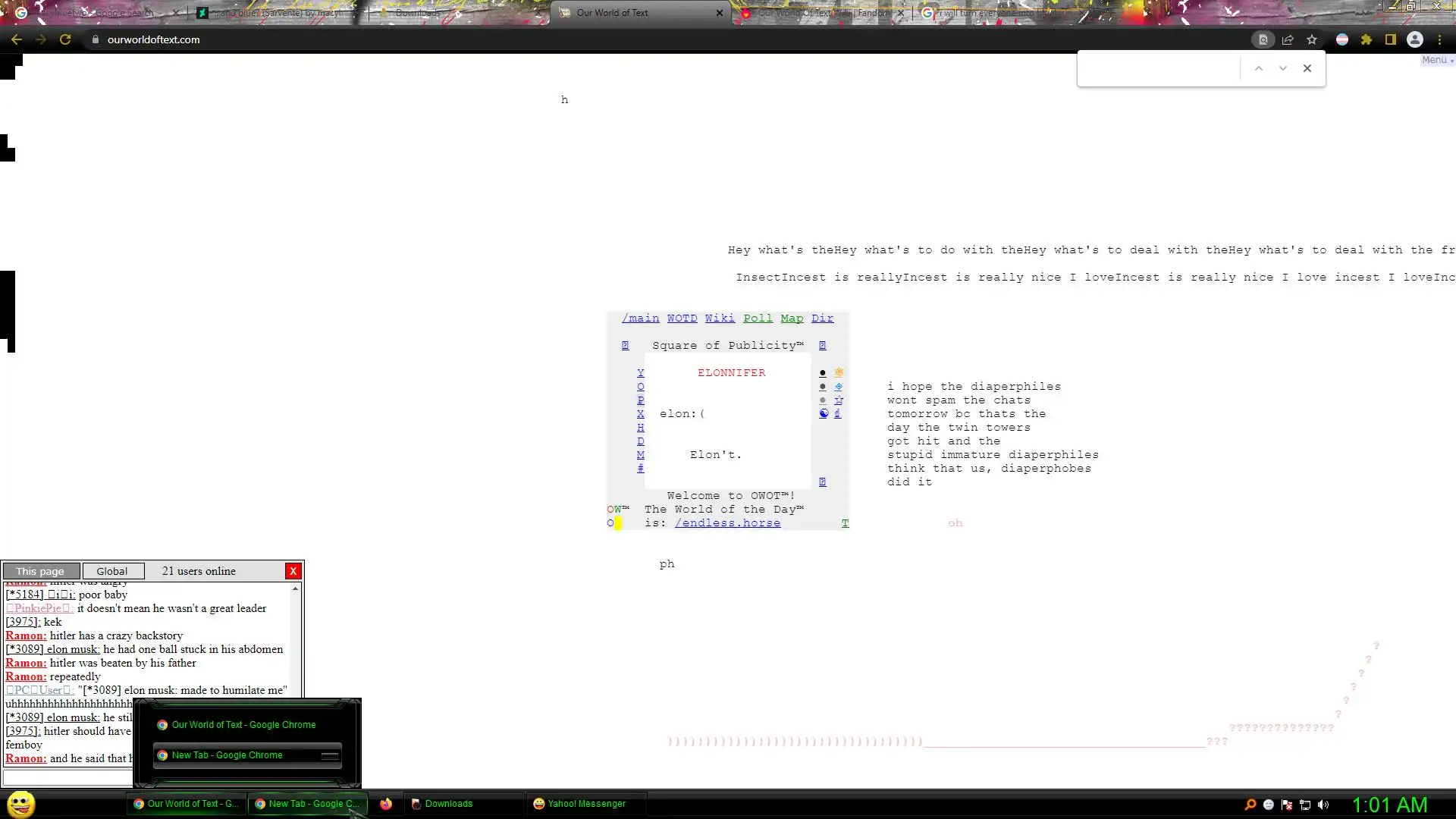1456x819 pixels.
Task: Expand the OWOT Menu dropdown
Action: (x=1437, y=60)
